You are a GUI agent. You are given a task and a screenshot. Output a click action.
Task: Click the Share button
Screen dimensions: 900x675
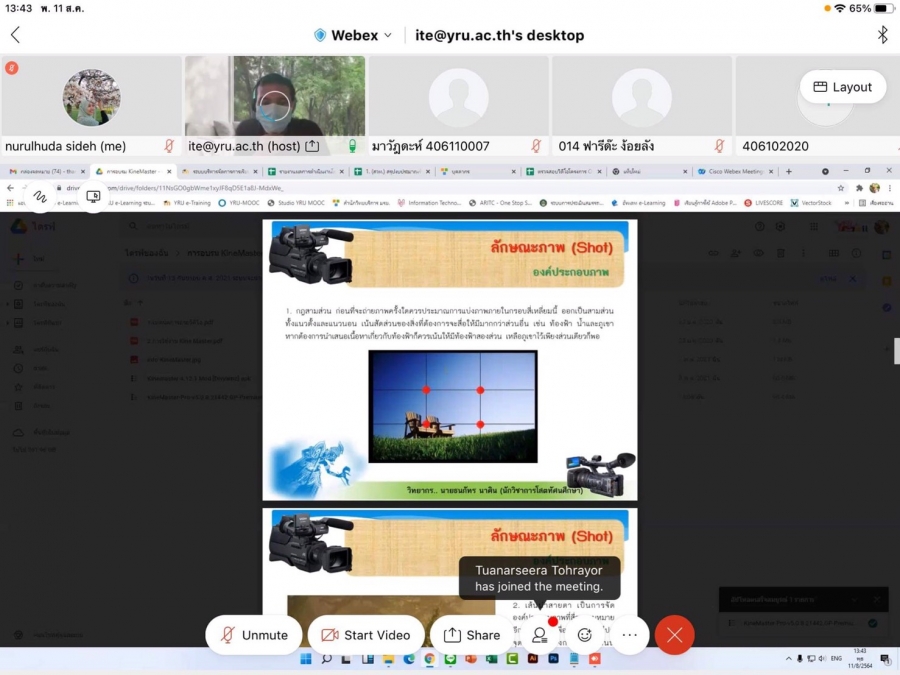472,635
